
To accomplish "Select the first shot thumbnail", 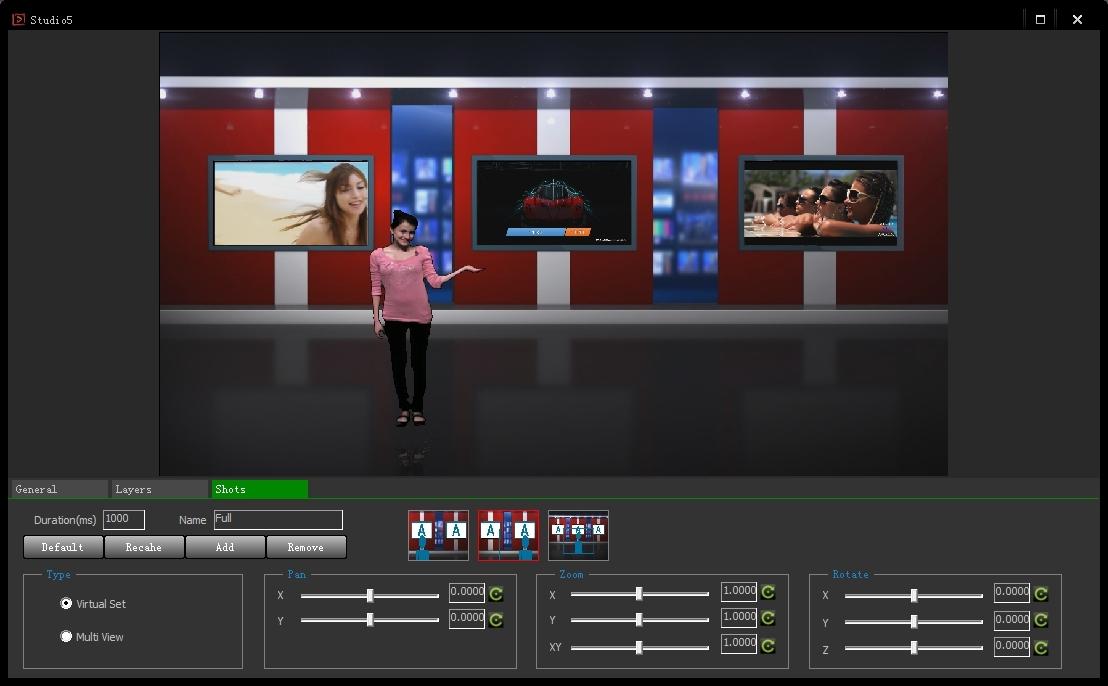I will tap(438, 535).
